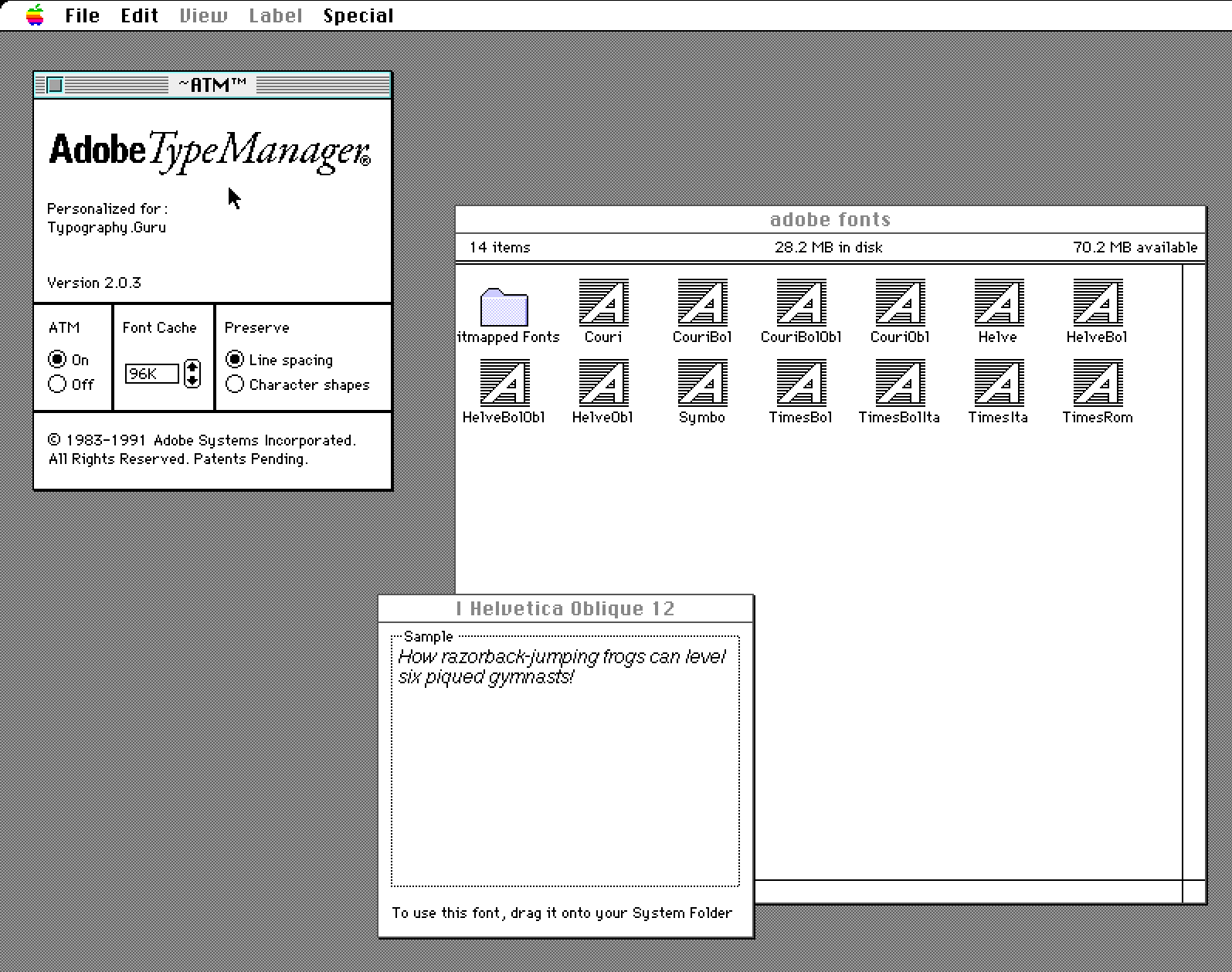Open the Edit menu
The width and height of the screenshot is (1232, 972).
point(139,15)
